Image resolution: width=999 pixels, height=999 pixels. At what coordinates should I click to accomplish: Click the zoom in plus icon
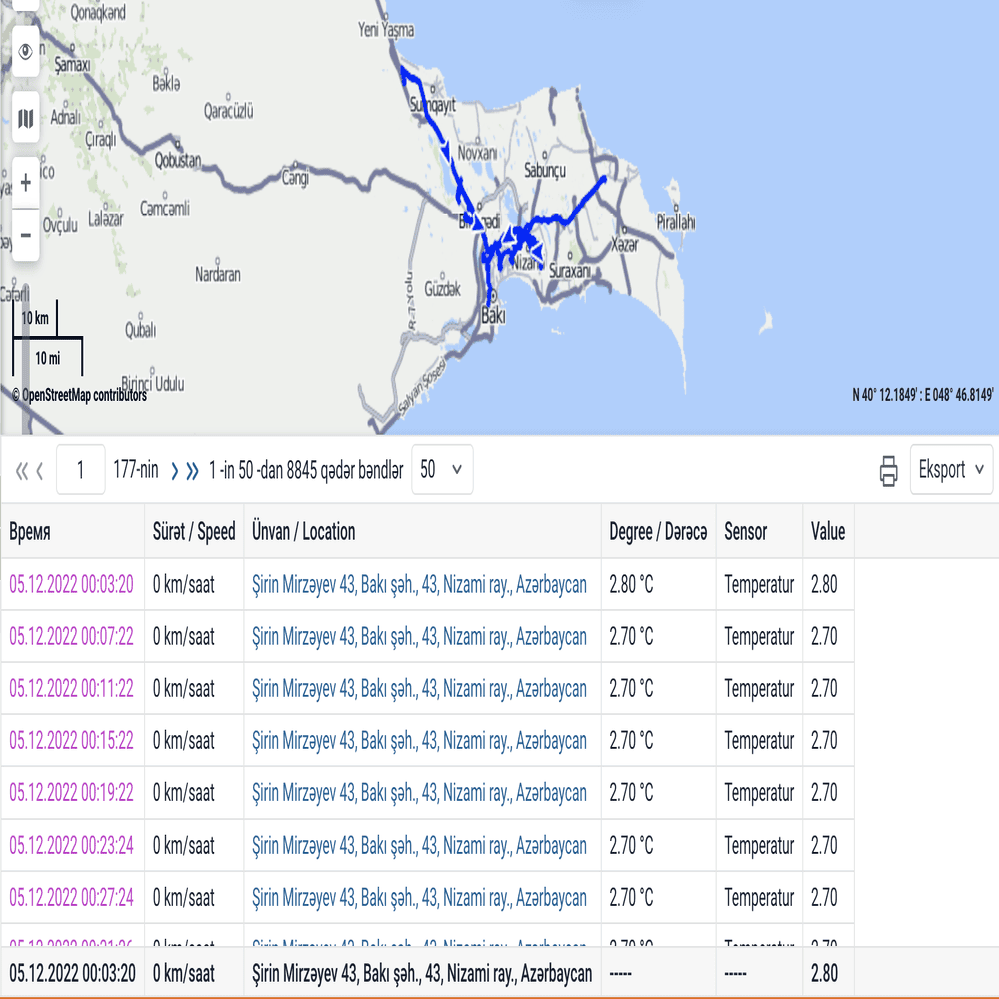coord(25,182)
